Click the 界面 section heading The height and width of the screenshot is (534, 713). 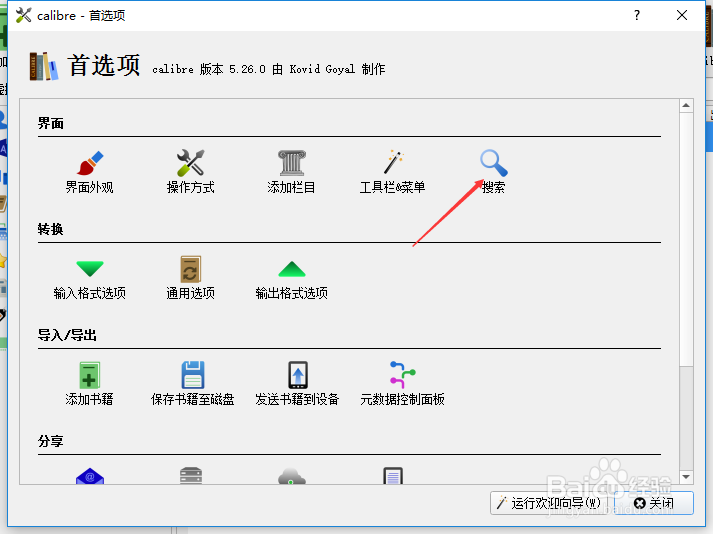coord(50,123)
